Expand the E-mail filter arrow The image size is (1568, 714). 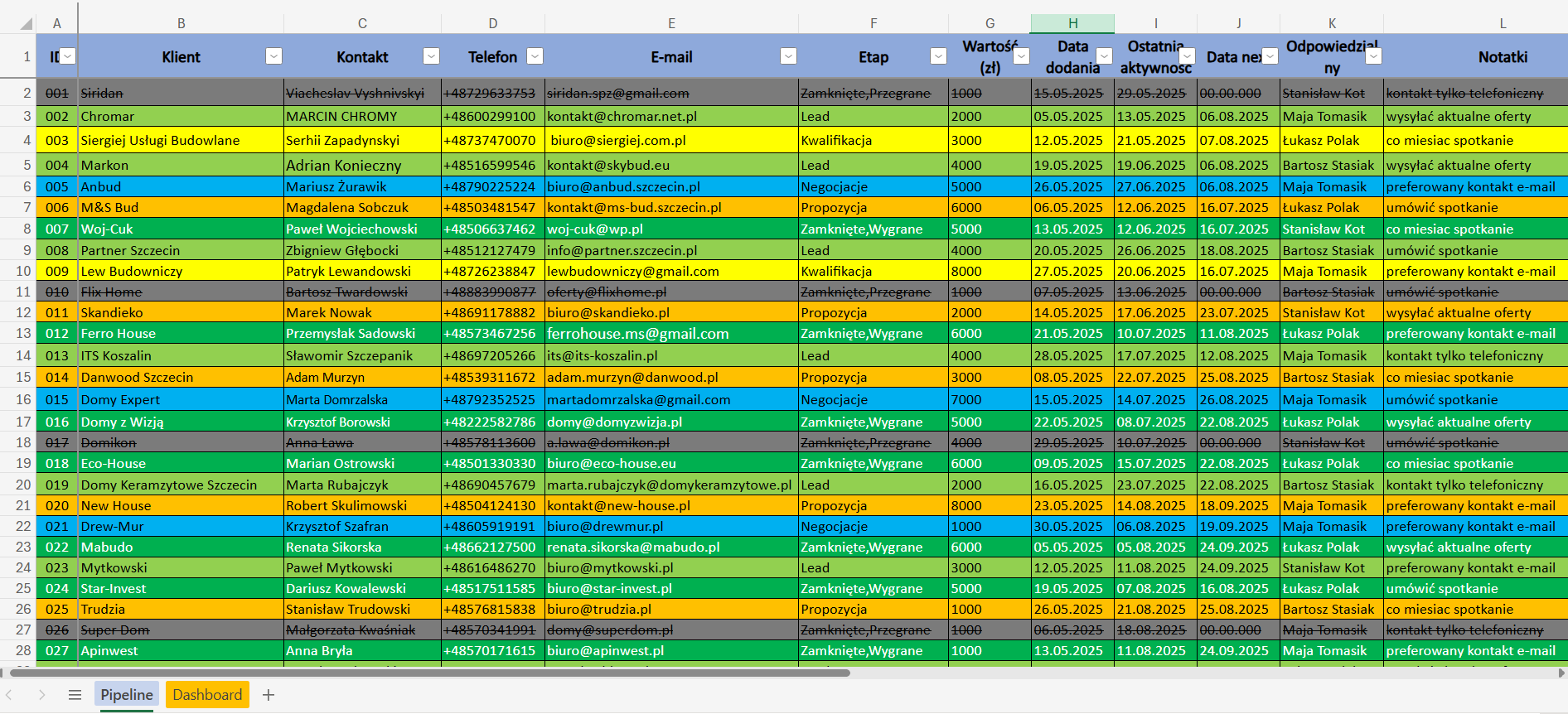pos(789,55)
